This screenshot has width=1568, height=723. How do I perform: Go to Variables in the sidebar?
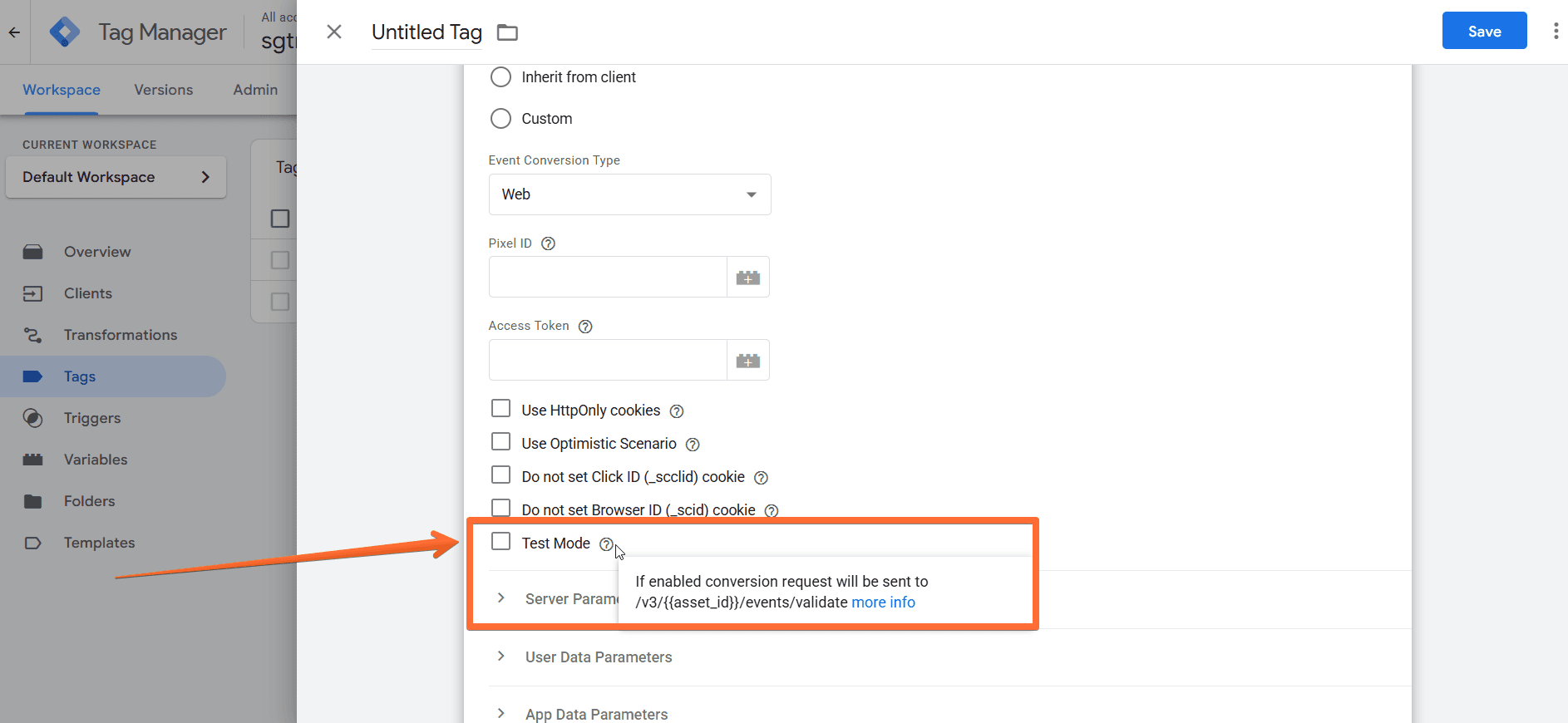[96, 460]
